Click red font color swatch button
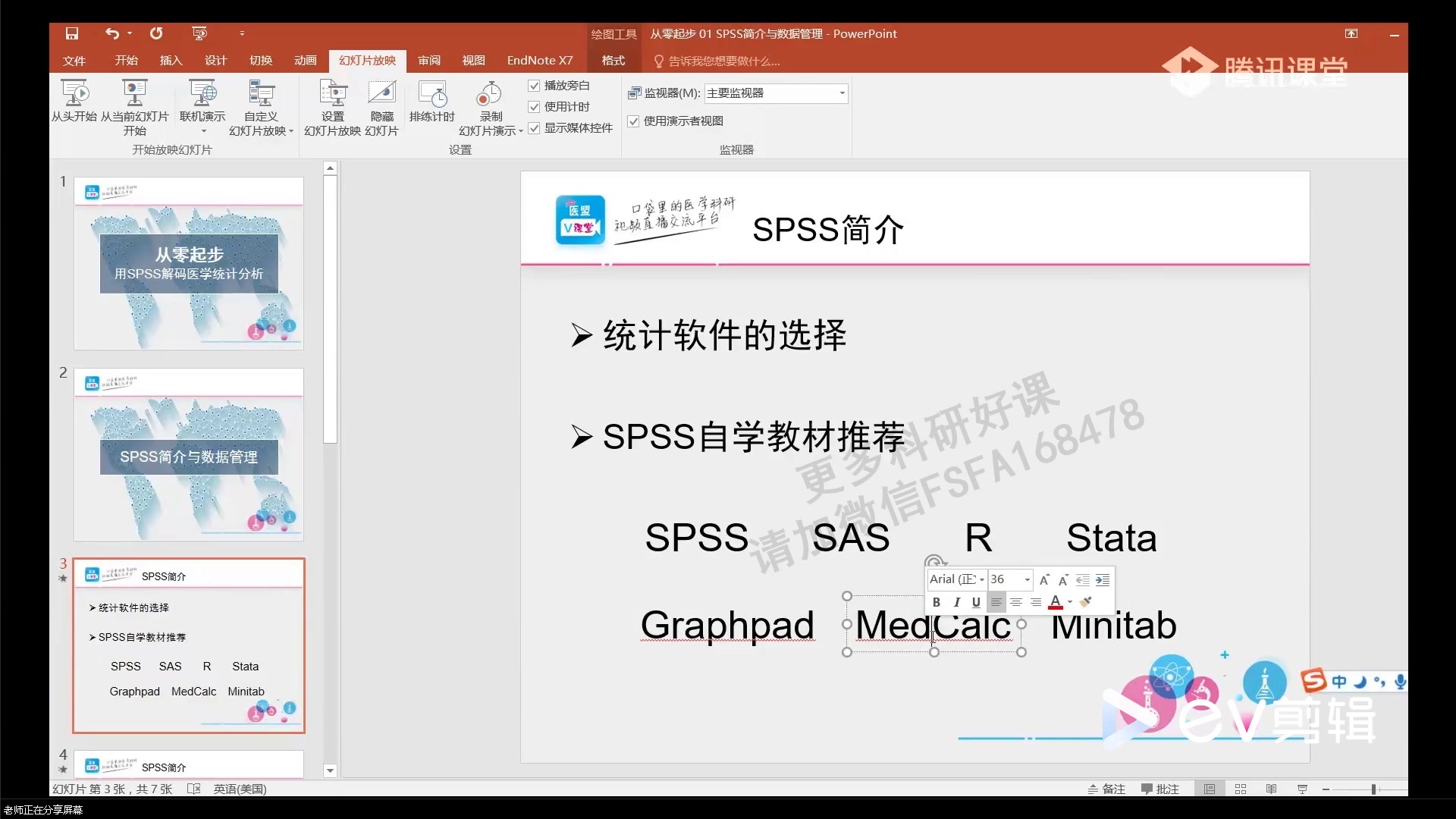 (1056, 602)
